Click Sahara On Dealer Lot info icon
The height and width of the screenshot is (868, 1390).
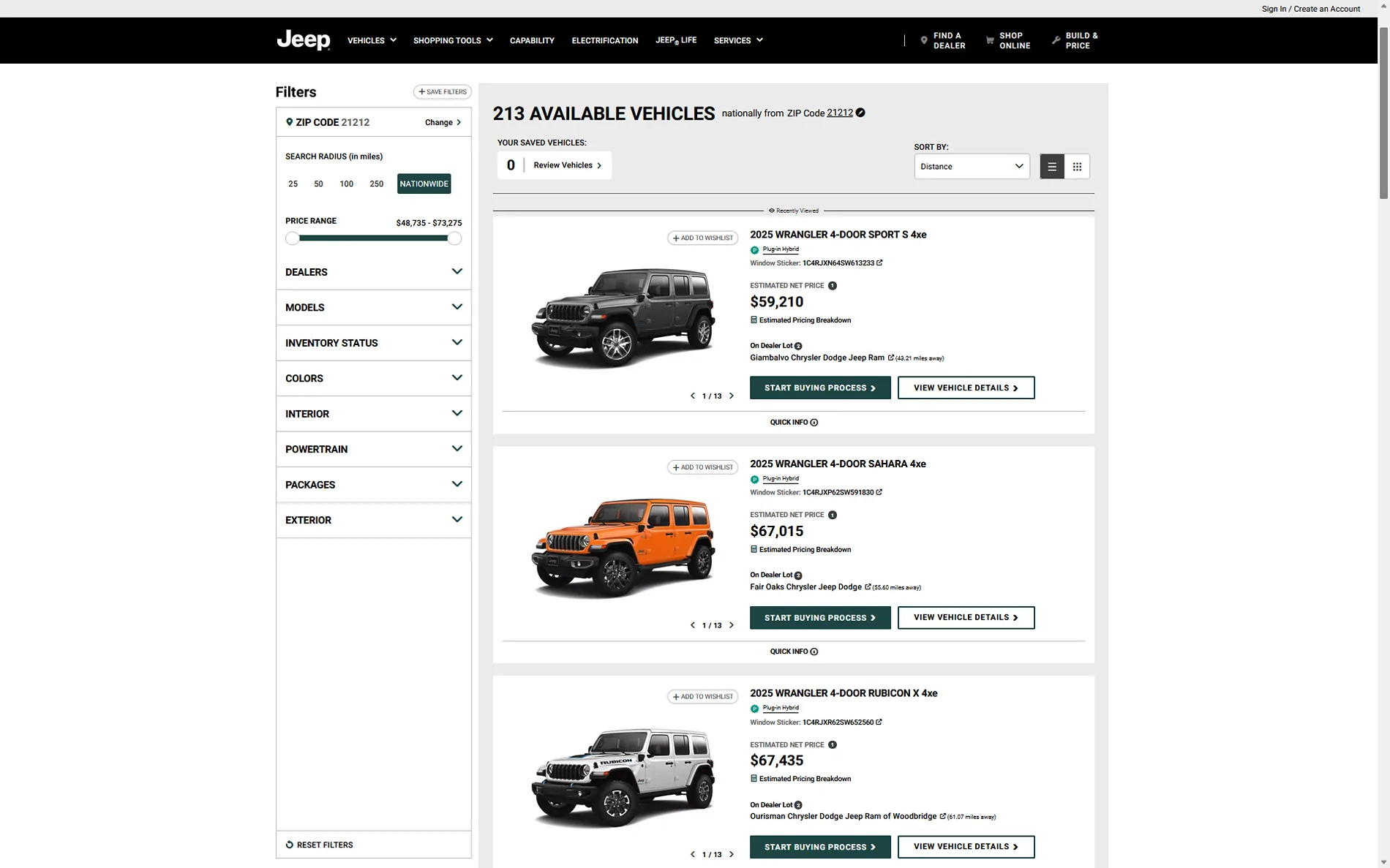[798, 575]
